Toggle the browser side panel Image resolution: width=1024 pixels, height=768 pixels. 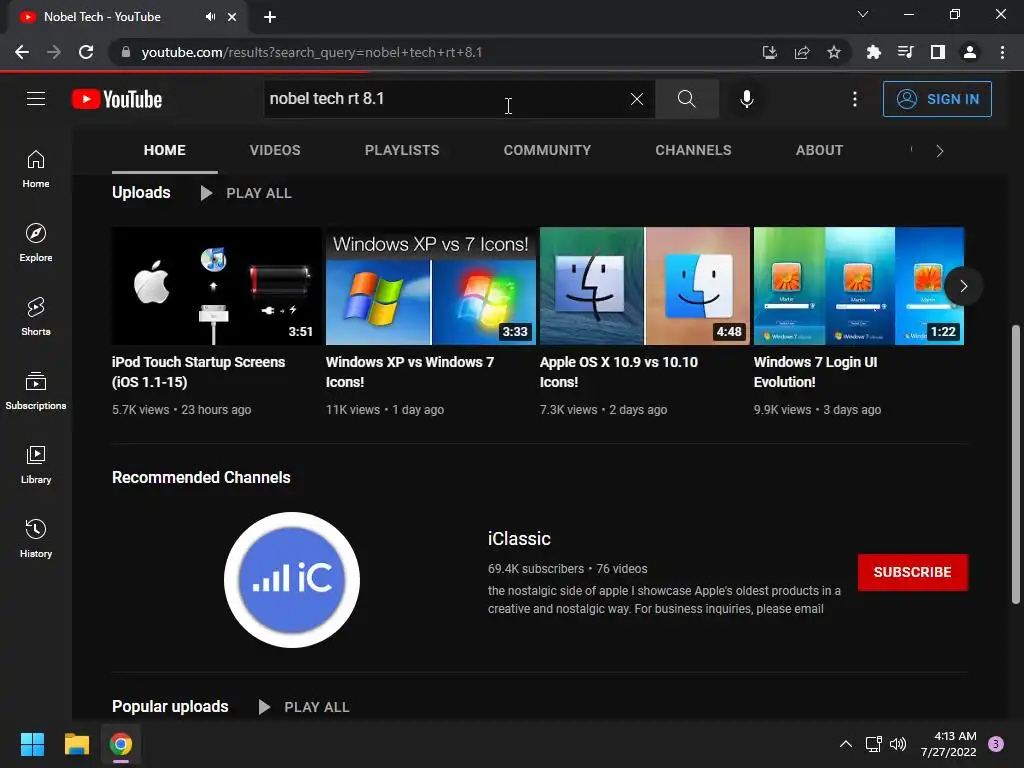[x=938, y=52]
